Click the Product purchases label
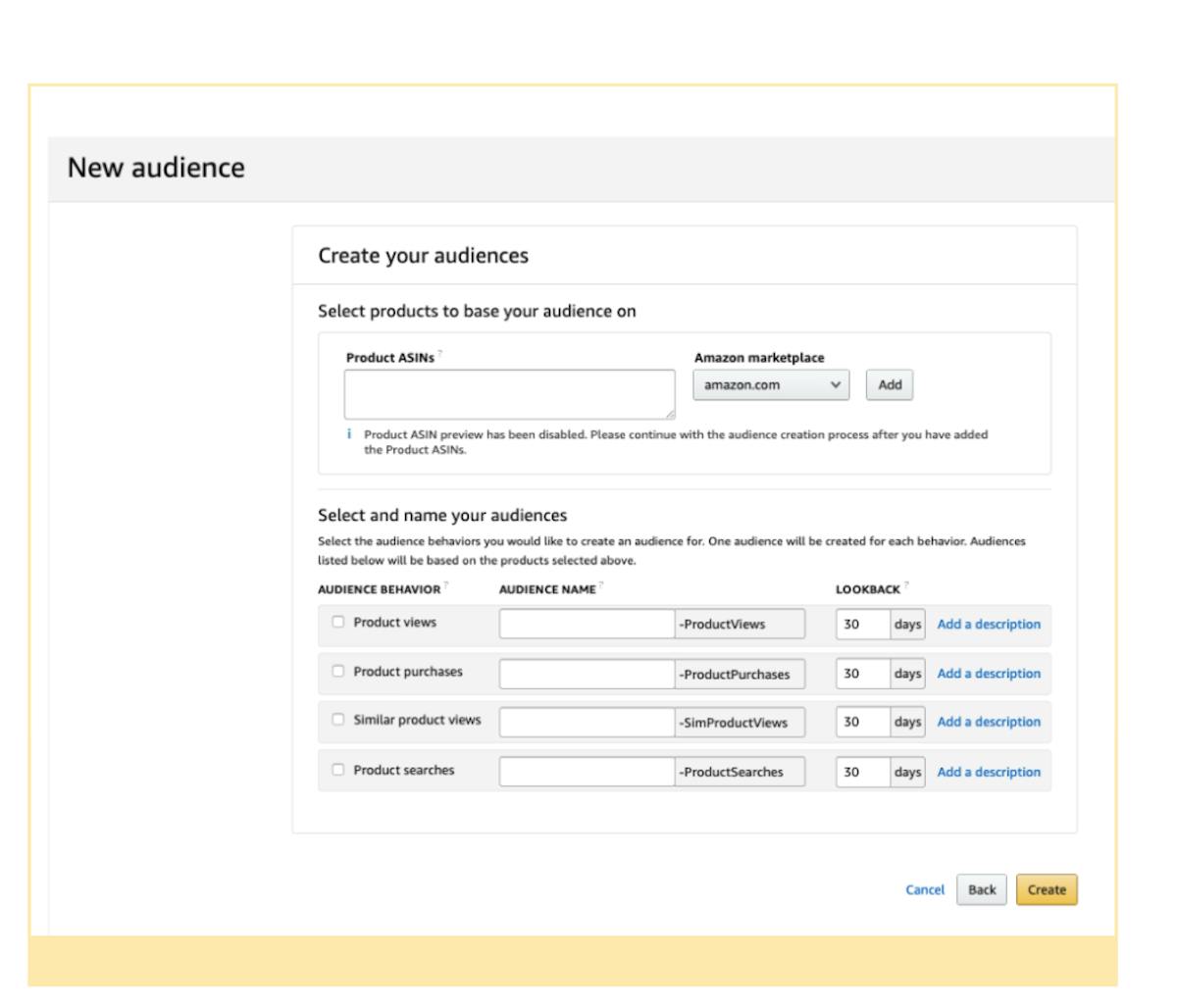The width and height of the screenshot is (1177, 1008). pyautogui.click(x=408, y=672)
